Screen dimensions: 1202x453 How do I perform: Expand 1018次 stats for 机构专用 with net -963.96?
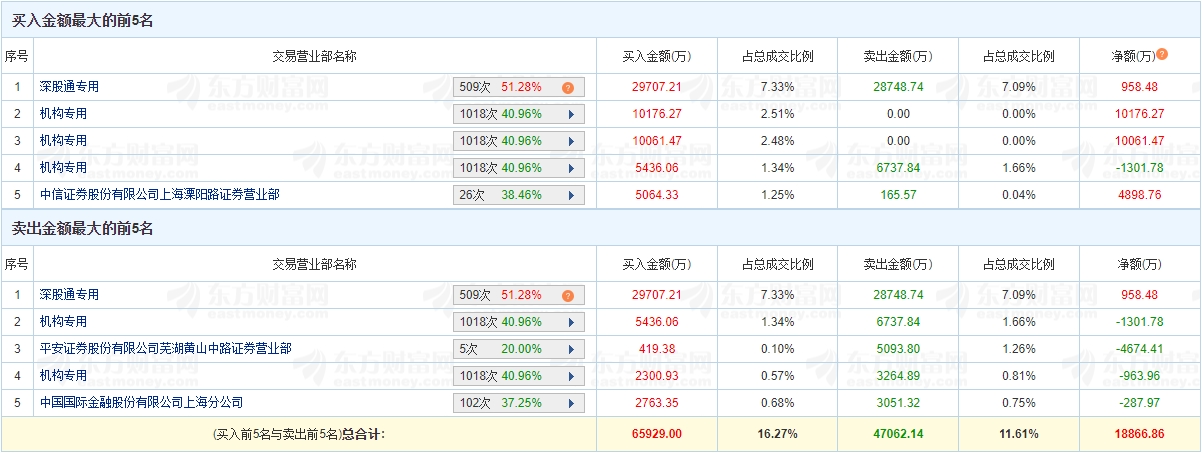pyautogui.click(x=571, y=376)
